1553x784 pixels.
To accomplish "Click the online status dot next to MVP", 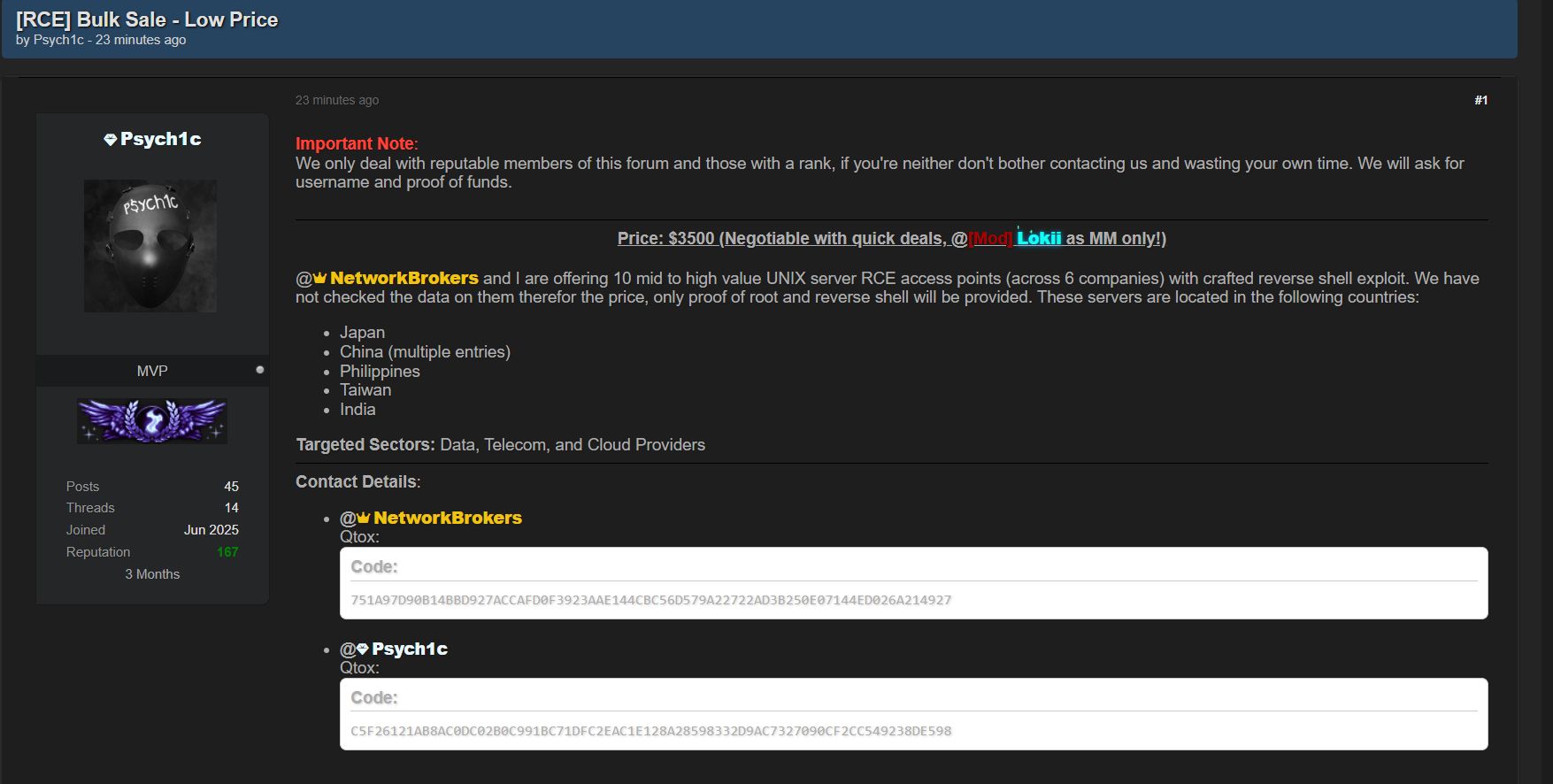I will pyautogui.click(x=260, y=370).
